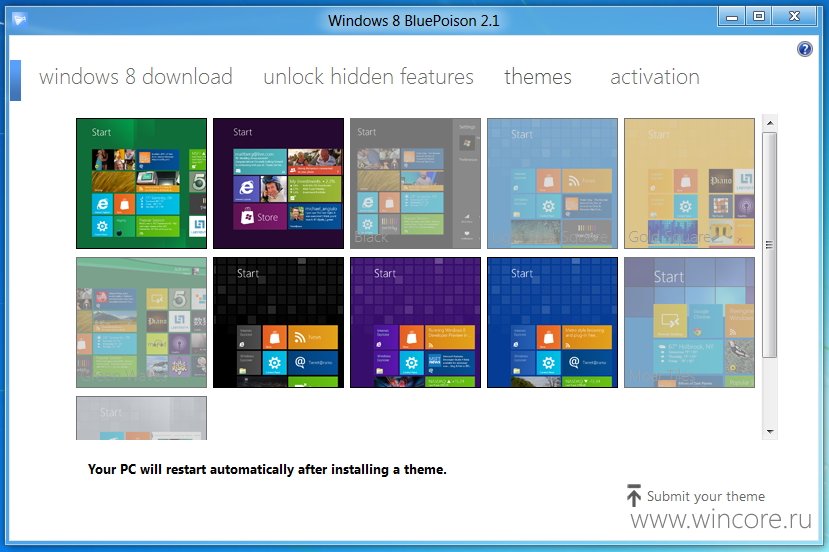Click the text 'Your PC will restart automatically after installing a theme.'
829x552 pixels.
[267, 470]
